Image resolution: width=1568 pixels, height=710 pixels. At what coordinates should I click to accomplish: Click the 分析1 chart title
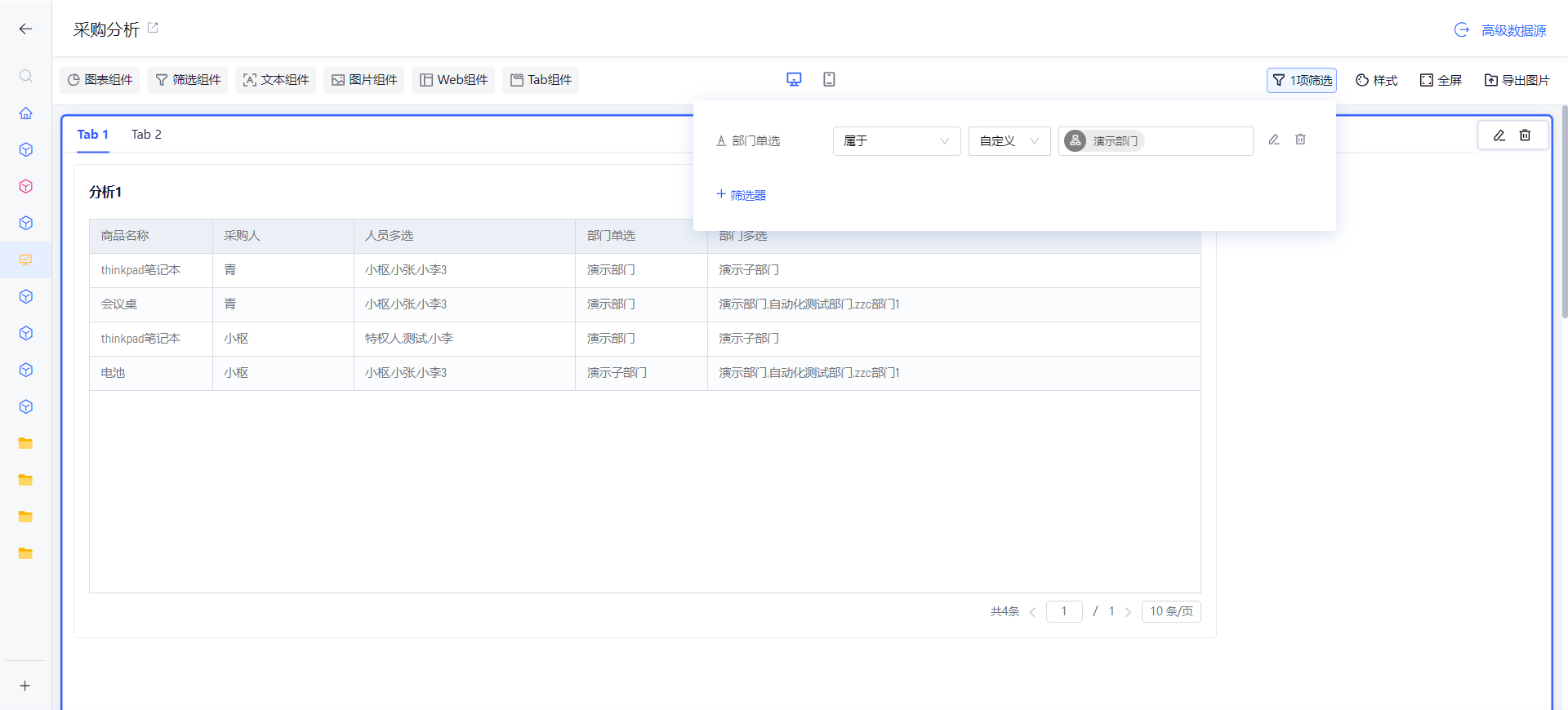click(105, 192)
